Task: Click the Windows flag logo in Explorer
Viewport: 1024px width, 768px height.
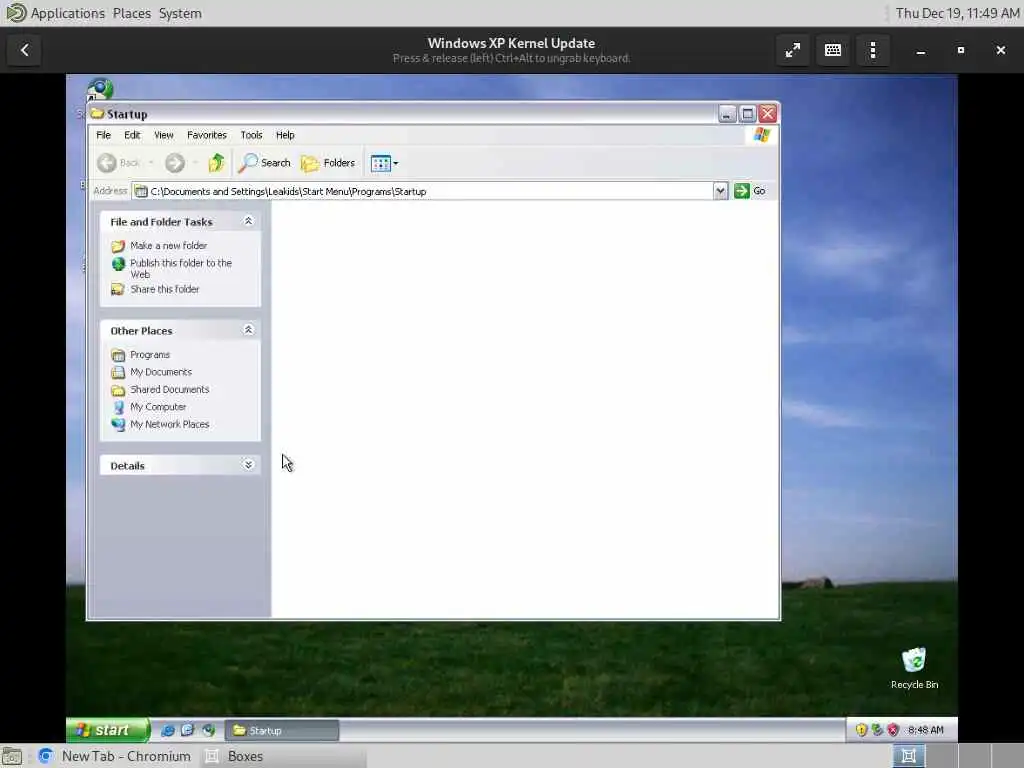Action: [761, 135]
